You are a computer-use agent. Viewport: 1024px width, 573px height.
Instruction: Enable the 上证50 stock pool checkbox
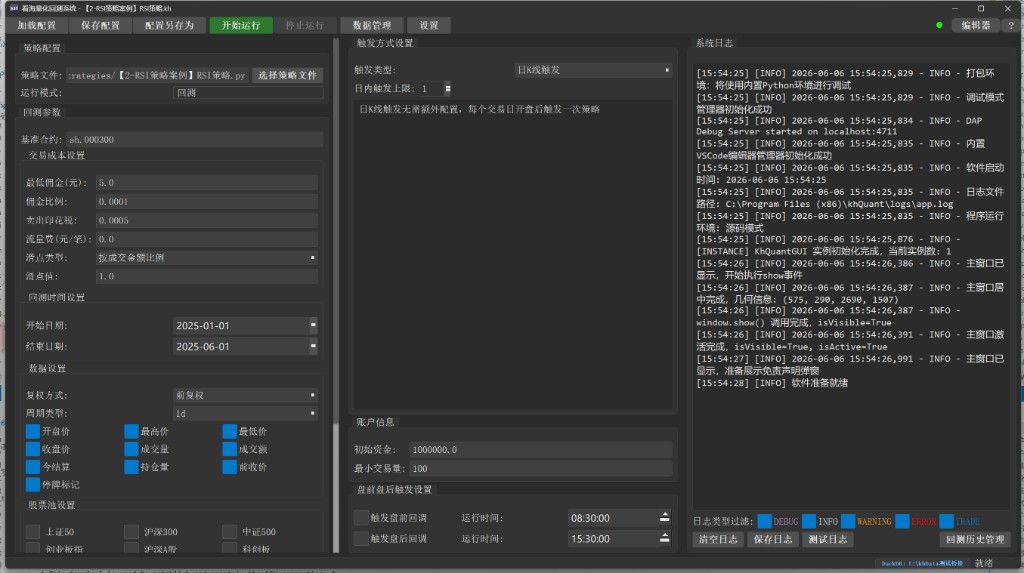pos(33,531)
